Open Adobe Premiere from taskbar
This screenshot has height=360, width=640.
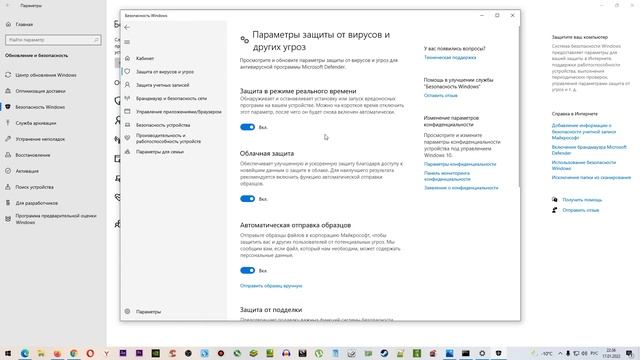139,353
